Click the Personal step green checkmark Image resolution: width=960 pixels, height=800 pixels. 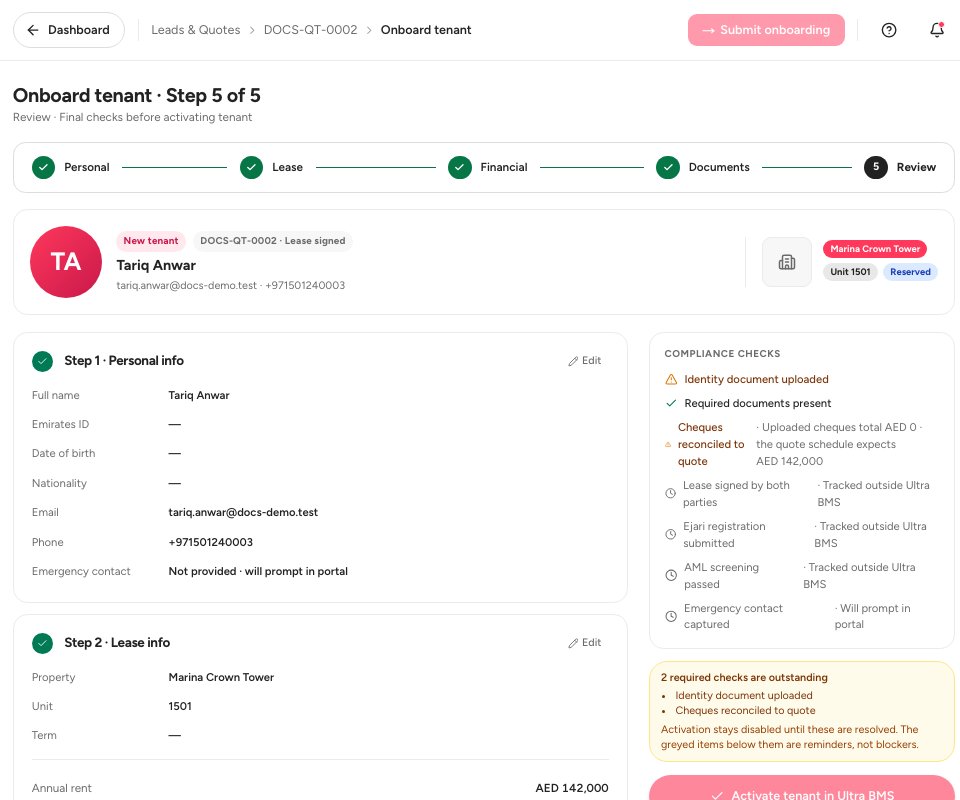(x=43, y=167)
